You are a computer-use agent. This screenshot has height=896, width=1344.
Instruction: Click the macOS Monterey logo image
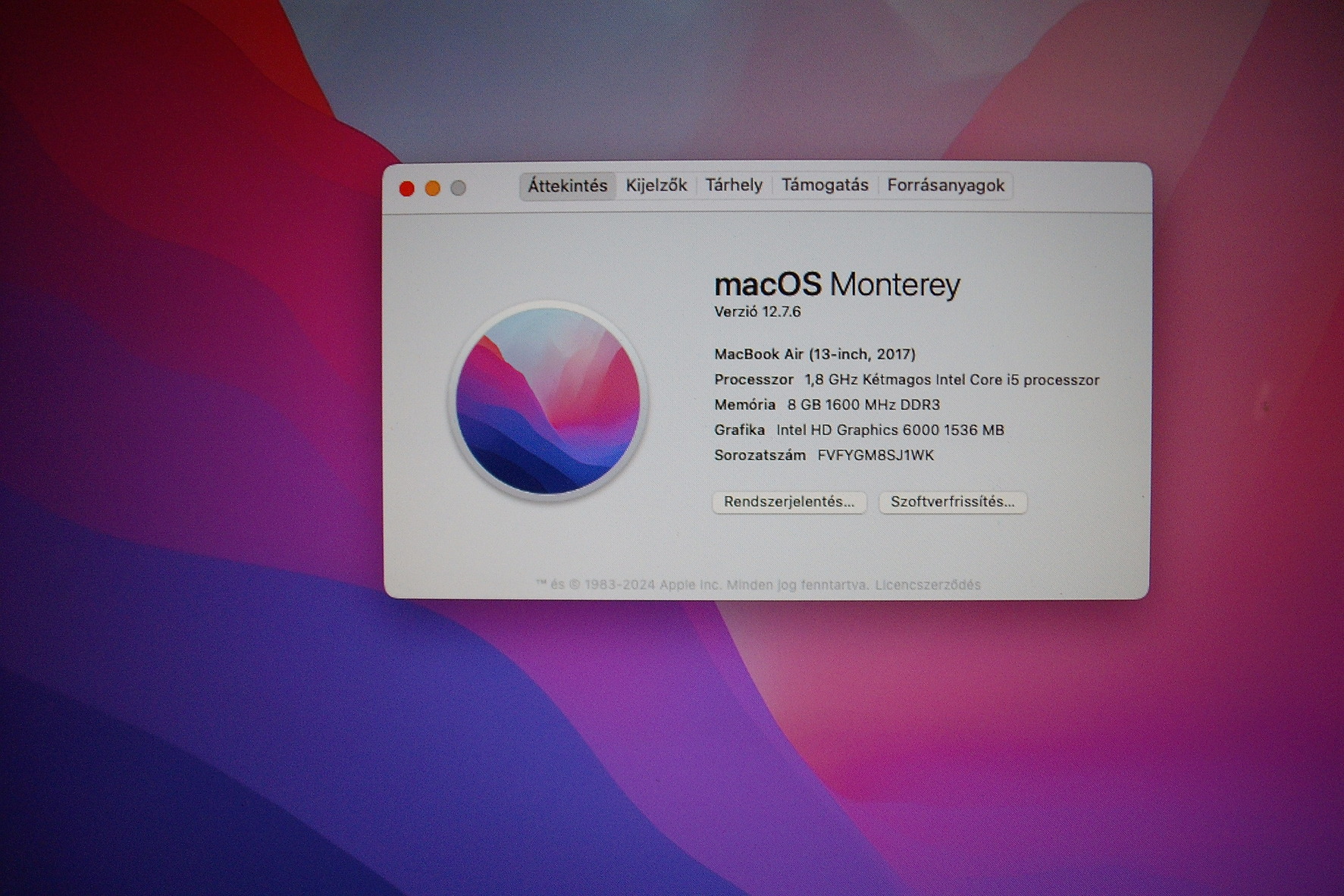[x=547, y=401]
